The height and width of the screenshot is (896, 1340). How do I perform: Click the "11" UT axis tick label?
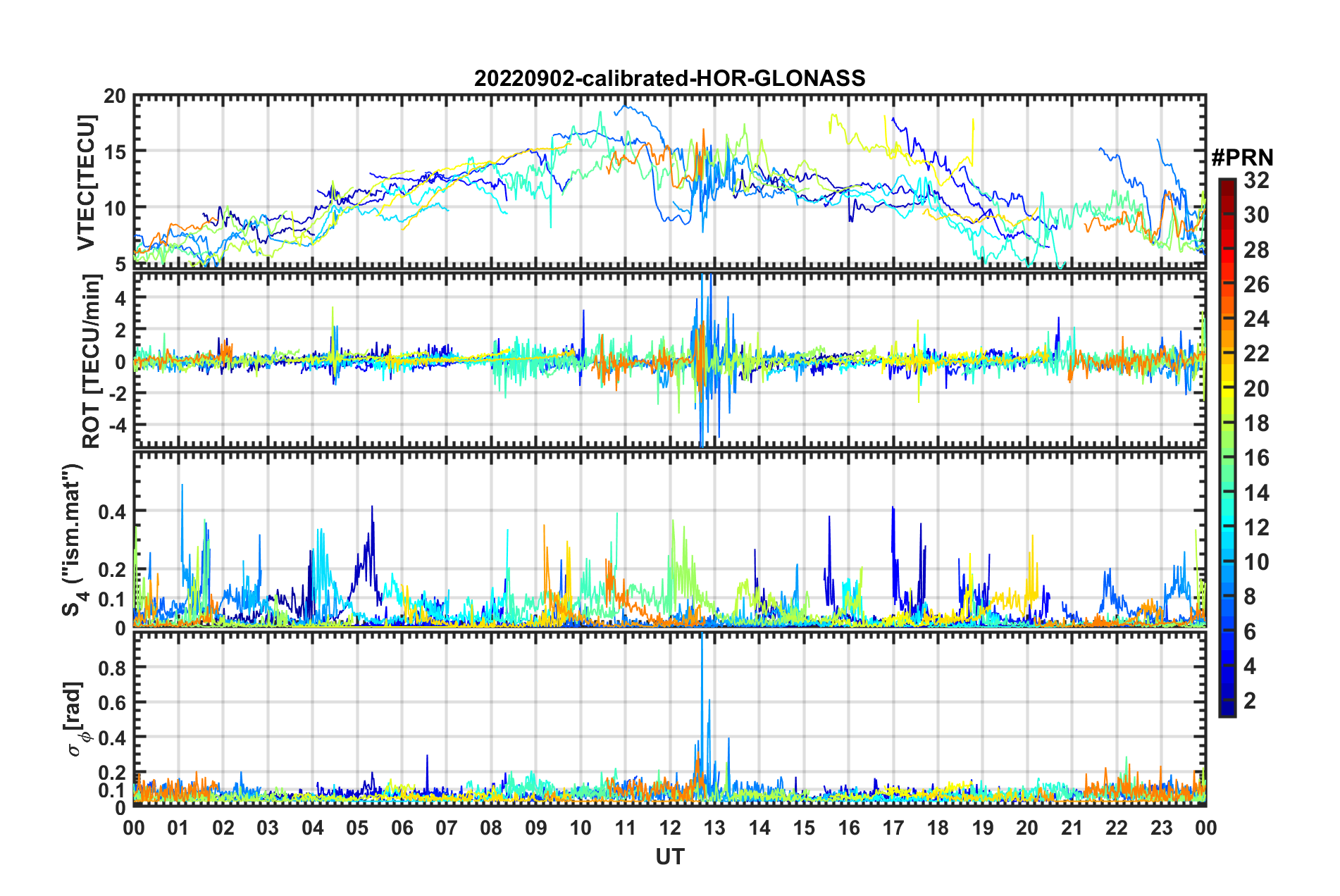[625, 828]
